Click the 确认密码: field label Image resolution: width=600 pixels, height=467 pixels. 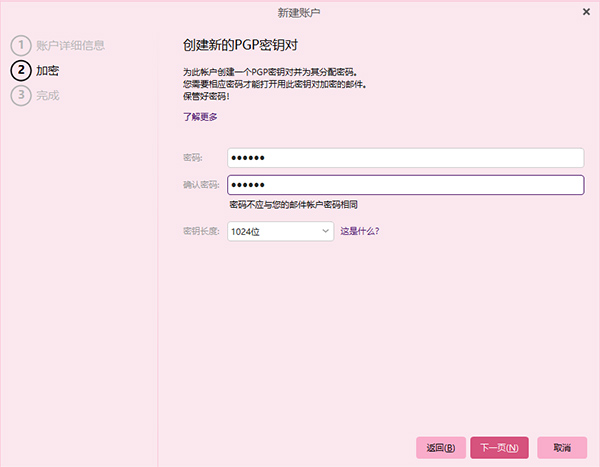pyautogui.click(x=201, y=185)
